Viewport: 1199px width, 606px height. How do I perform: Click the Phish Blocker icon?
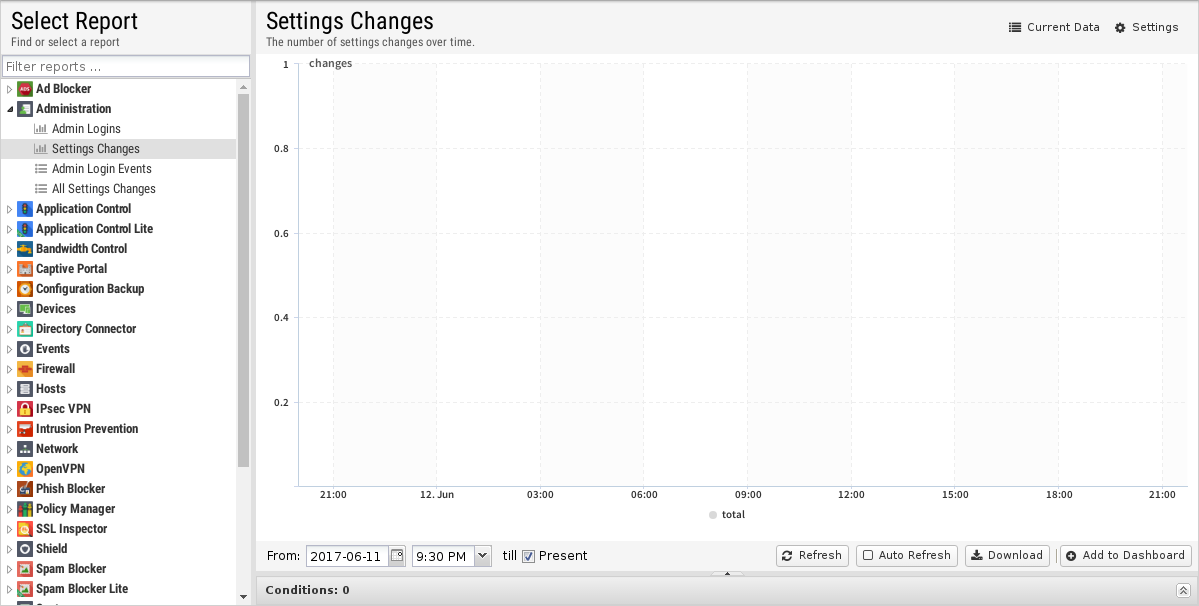[x=24, y=489]
